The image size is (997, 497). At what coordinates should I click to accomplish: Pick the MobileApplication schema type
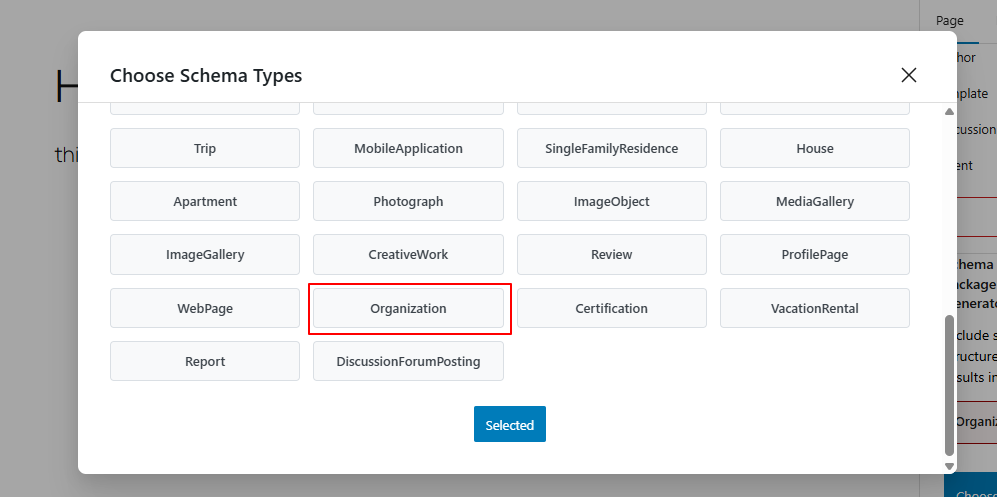(408, 148)
